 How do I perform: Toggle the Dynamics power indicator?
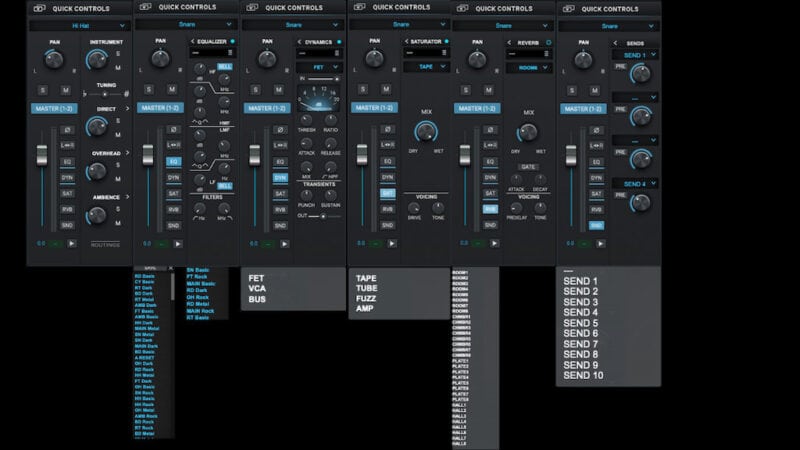(339, 42)
